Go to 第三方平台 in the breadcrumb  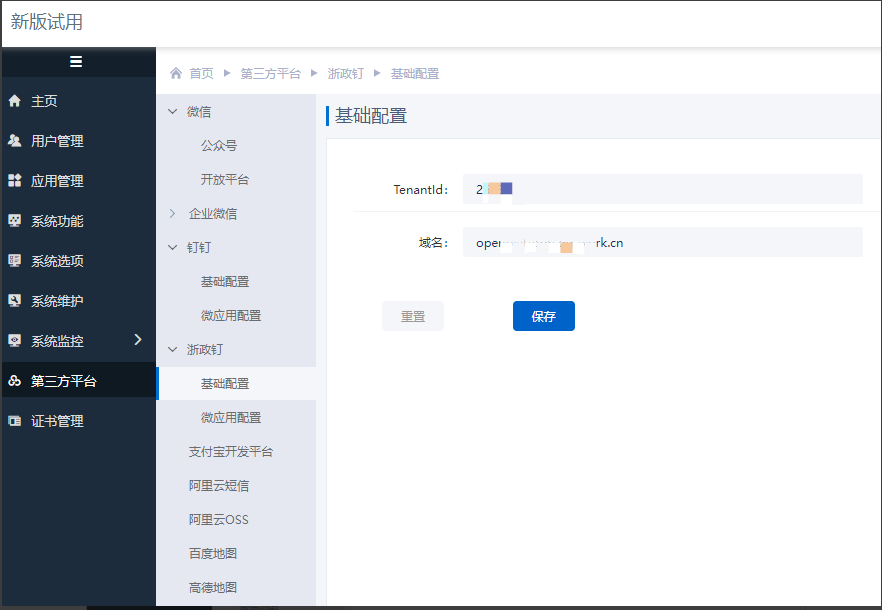click(270, 73)
